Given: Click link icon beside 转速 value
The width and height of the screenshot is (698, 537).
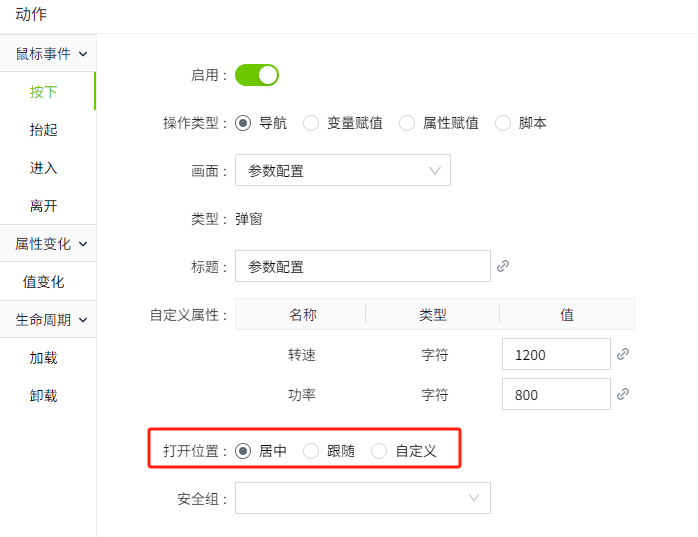Looking at the screenshot, I should (x=623, y=354).
